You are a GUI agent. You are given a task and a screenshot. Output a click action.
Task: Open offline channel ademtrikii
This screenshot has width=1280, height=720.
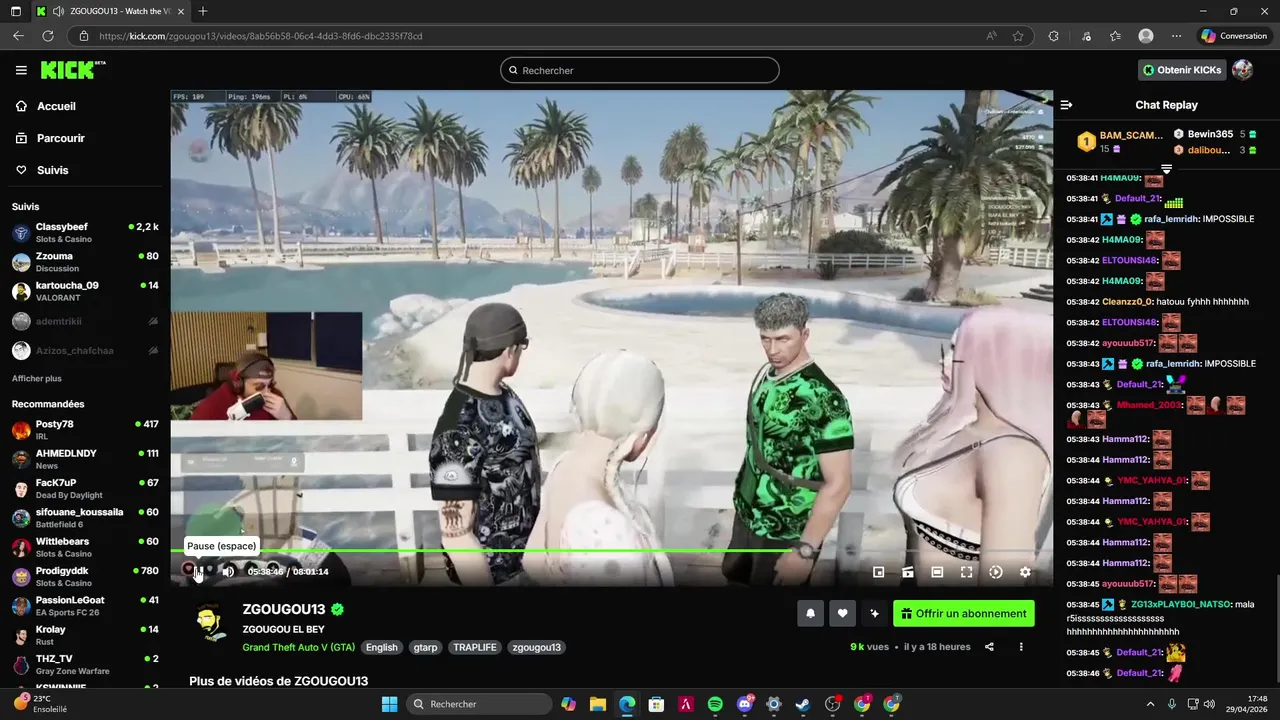(x=85, y=321)
